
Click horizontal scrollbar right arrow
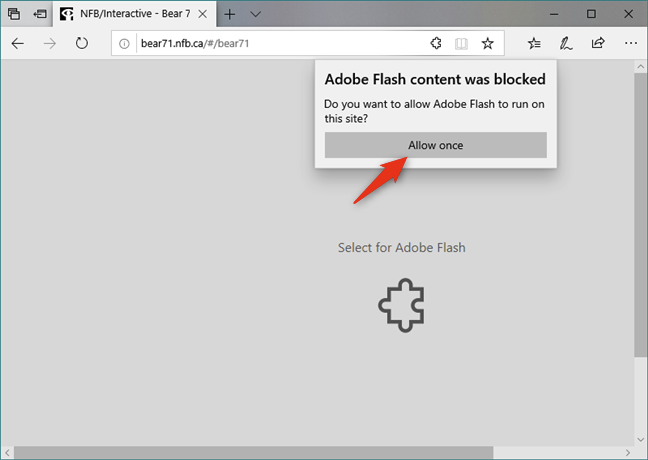click(628, 453)
